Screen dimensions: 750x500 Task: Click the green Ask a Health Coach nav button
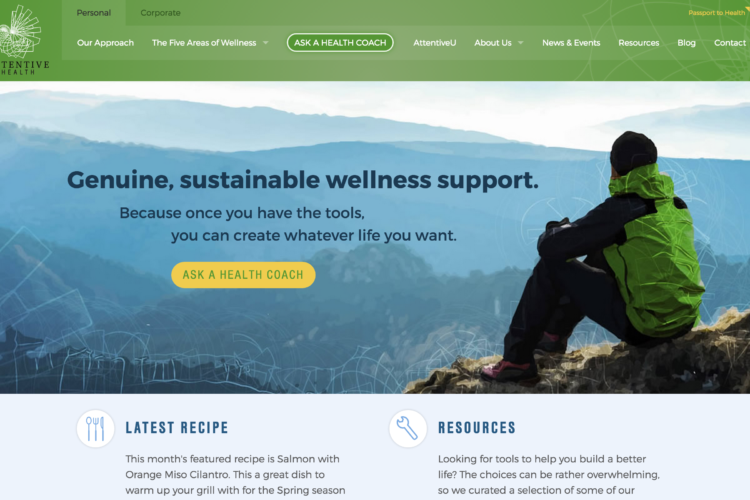340,43
